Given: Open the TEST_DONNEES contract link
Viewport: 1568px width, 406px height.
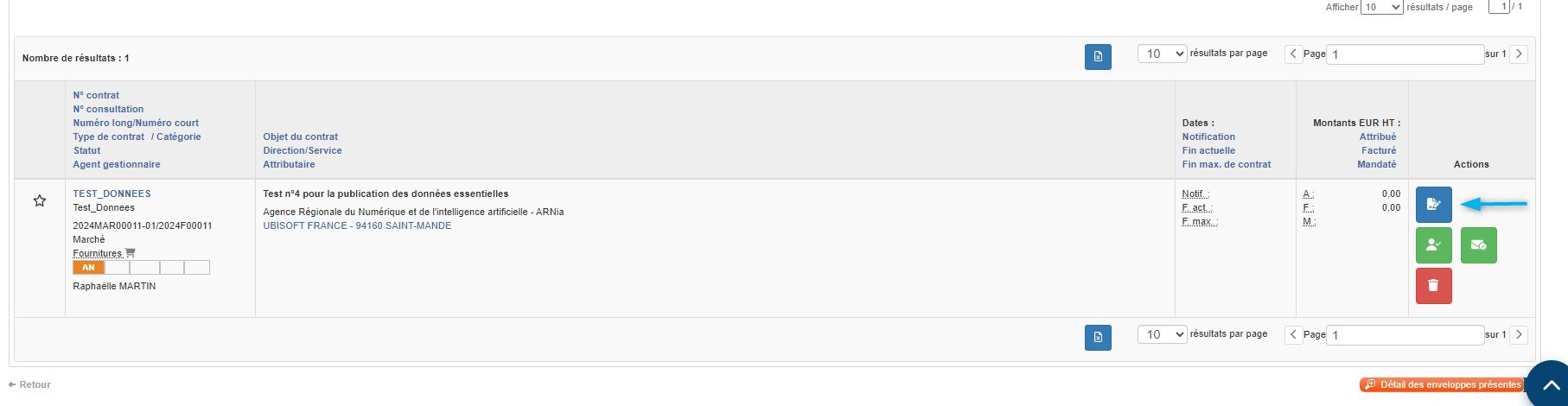Looking at the screenshot, I should click(112, 193).
